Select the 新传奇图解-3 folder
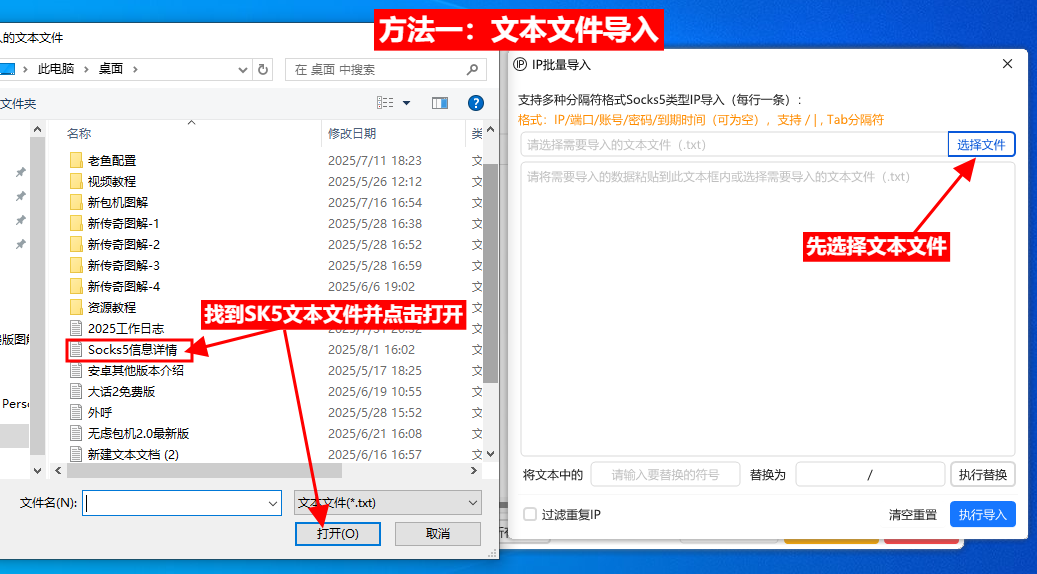 (123, 266)
